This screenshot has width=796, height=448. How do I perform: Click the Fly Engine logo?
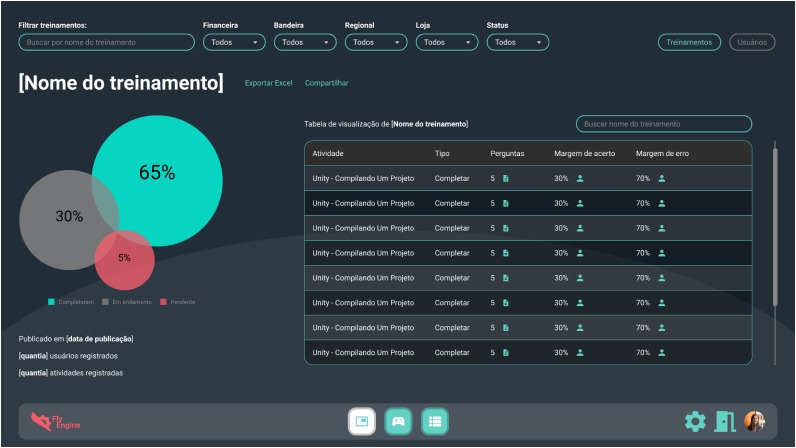55,422
